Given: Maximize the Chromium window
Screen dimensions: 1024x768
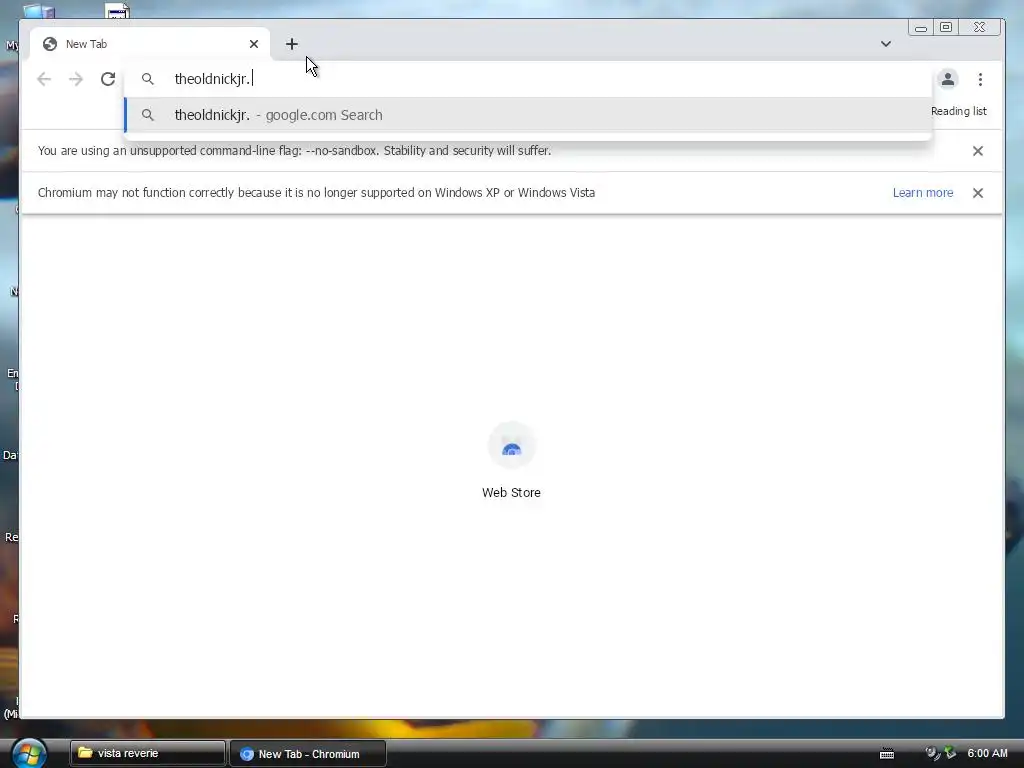Looking at the screenshot, I should [946, 27].
